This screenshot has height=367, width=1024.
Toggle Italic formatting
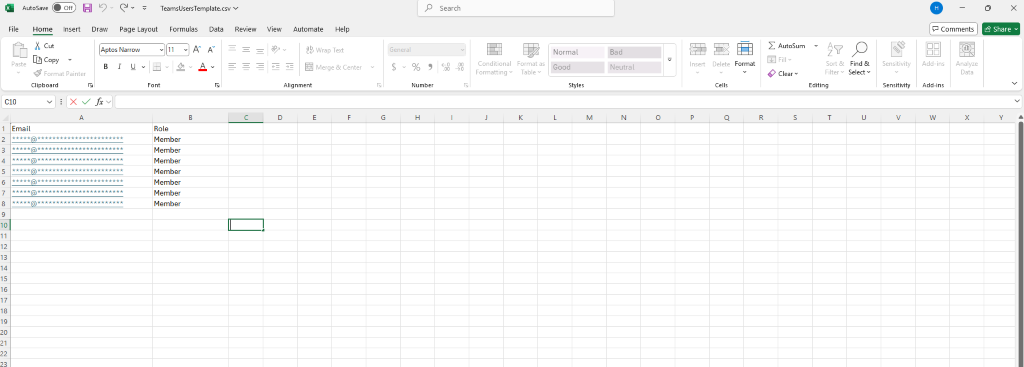click(x=120, y=67)
